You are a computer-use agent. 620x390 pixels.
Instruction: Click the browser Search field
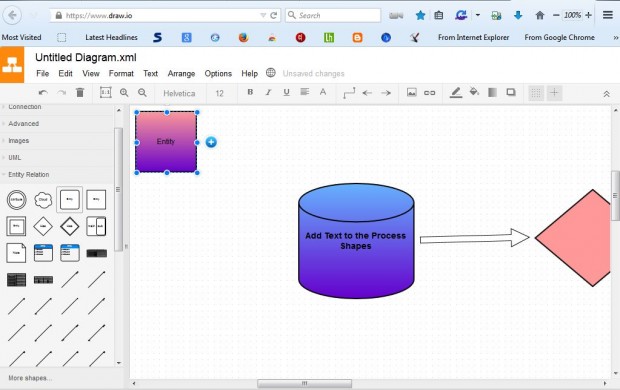[333, 15]
